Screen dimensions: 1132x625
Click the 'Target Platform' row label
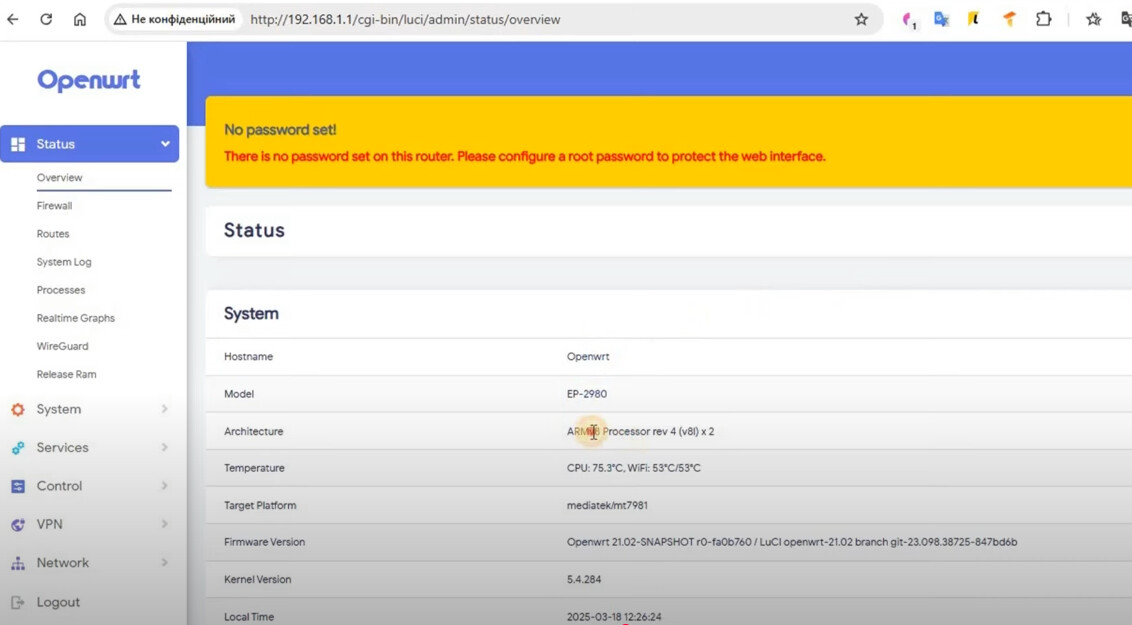point(260,506)
